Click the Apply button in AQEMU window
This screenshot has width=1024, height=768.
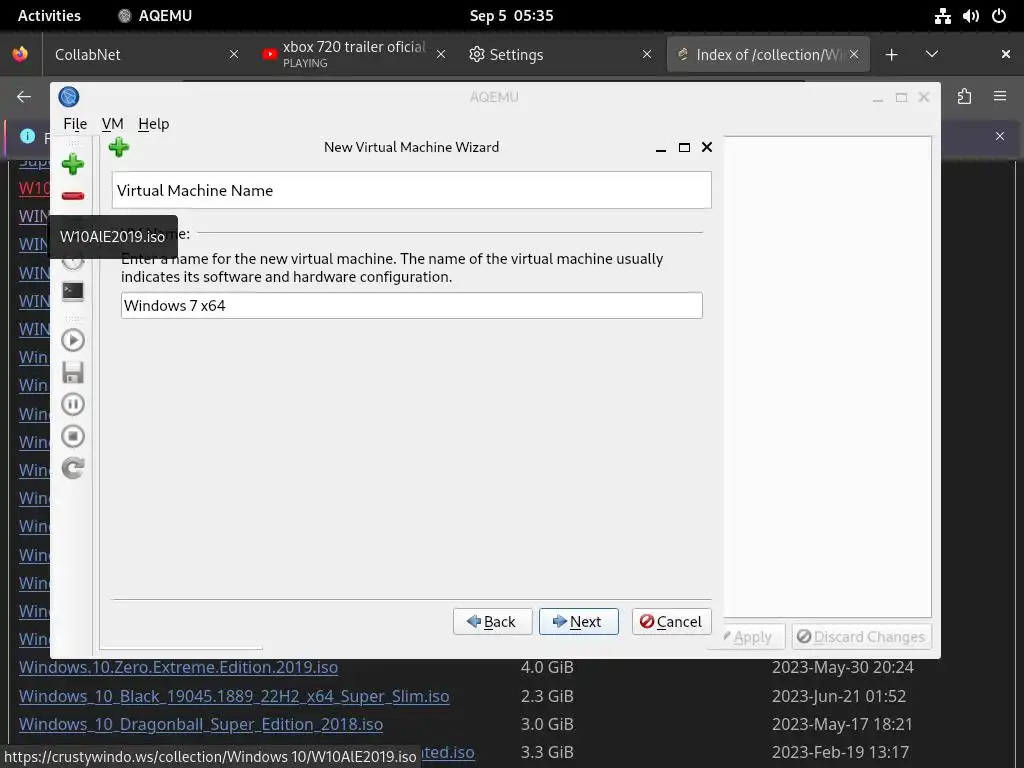coord(746,637)
